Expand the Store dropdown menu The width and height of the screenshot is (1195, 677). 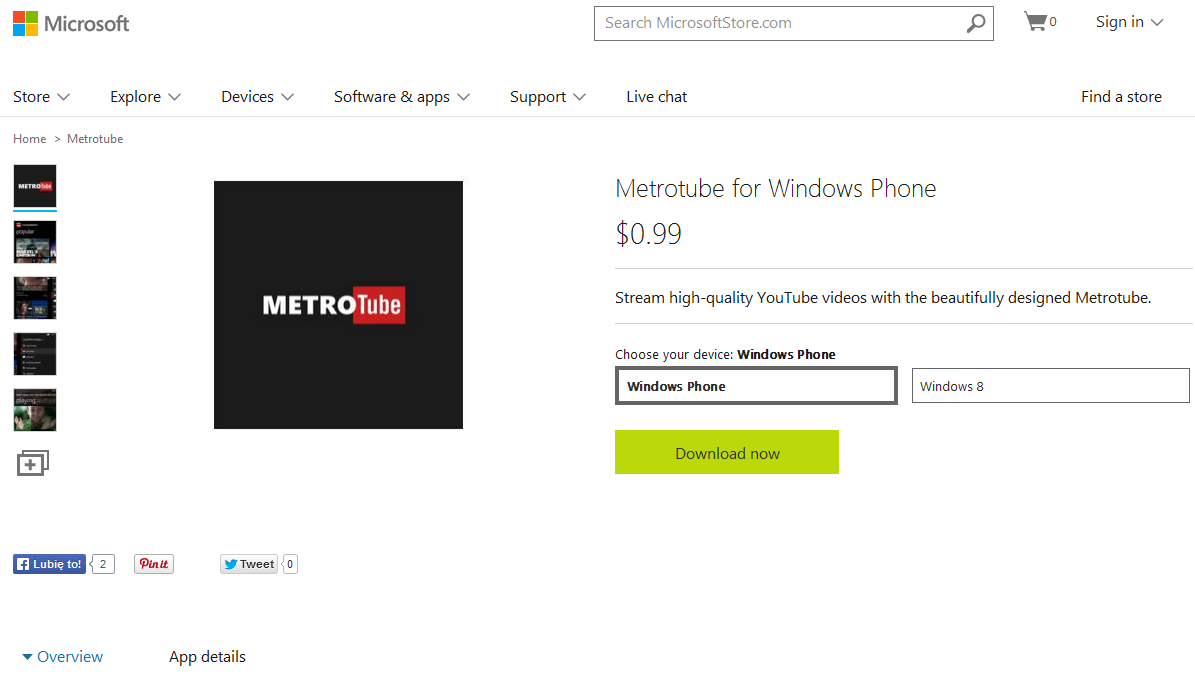pos(42,97)
